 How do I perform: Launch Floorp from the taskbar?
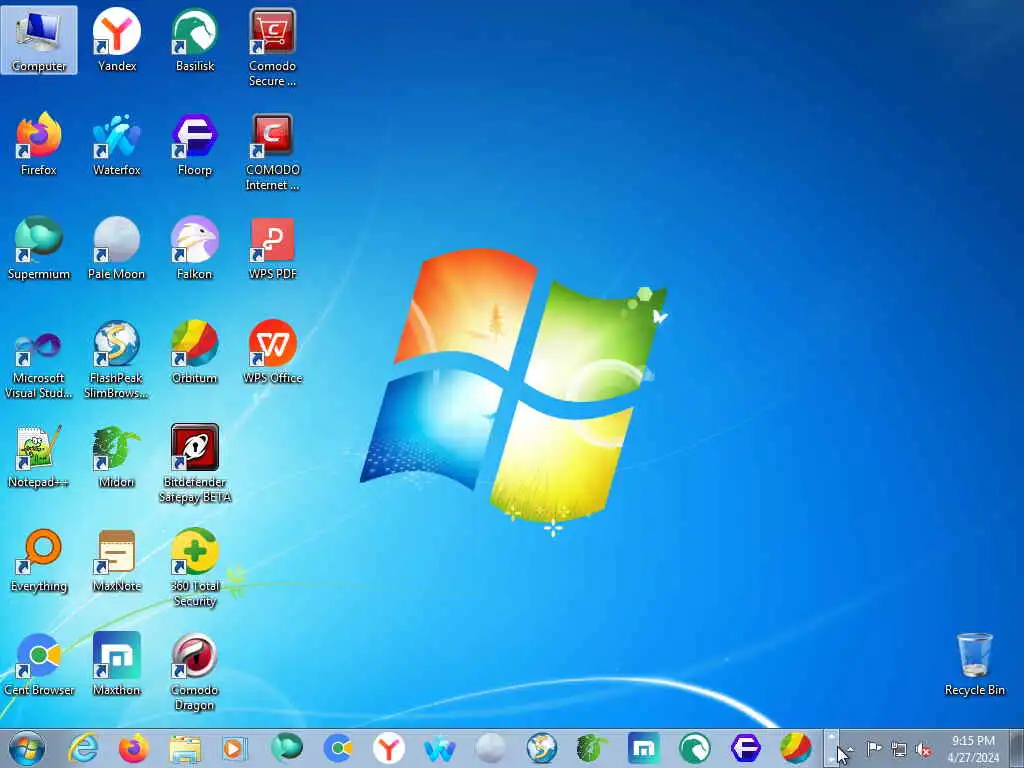(745, 748)
